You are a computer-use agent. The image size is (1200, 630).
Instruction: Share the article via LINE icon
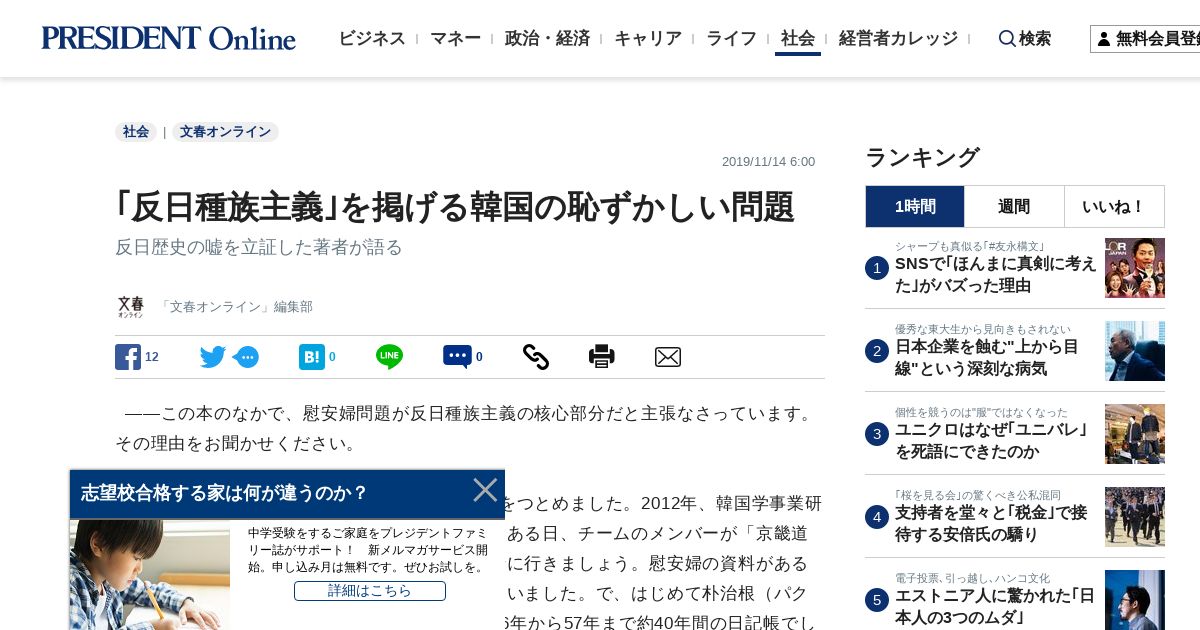pos(389,357)
